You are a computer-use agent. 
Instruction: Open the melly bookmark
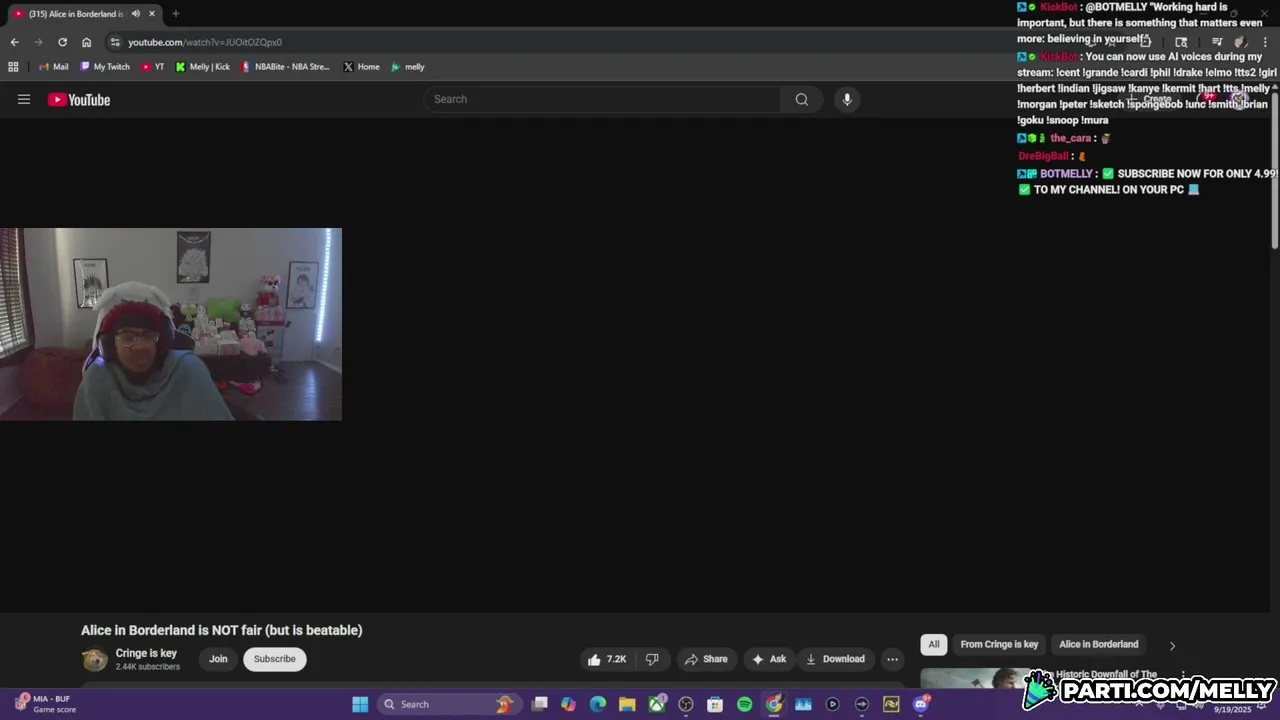[408, 67]
